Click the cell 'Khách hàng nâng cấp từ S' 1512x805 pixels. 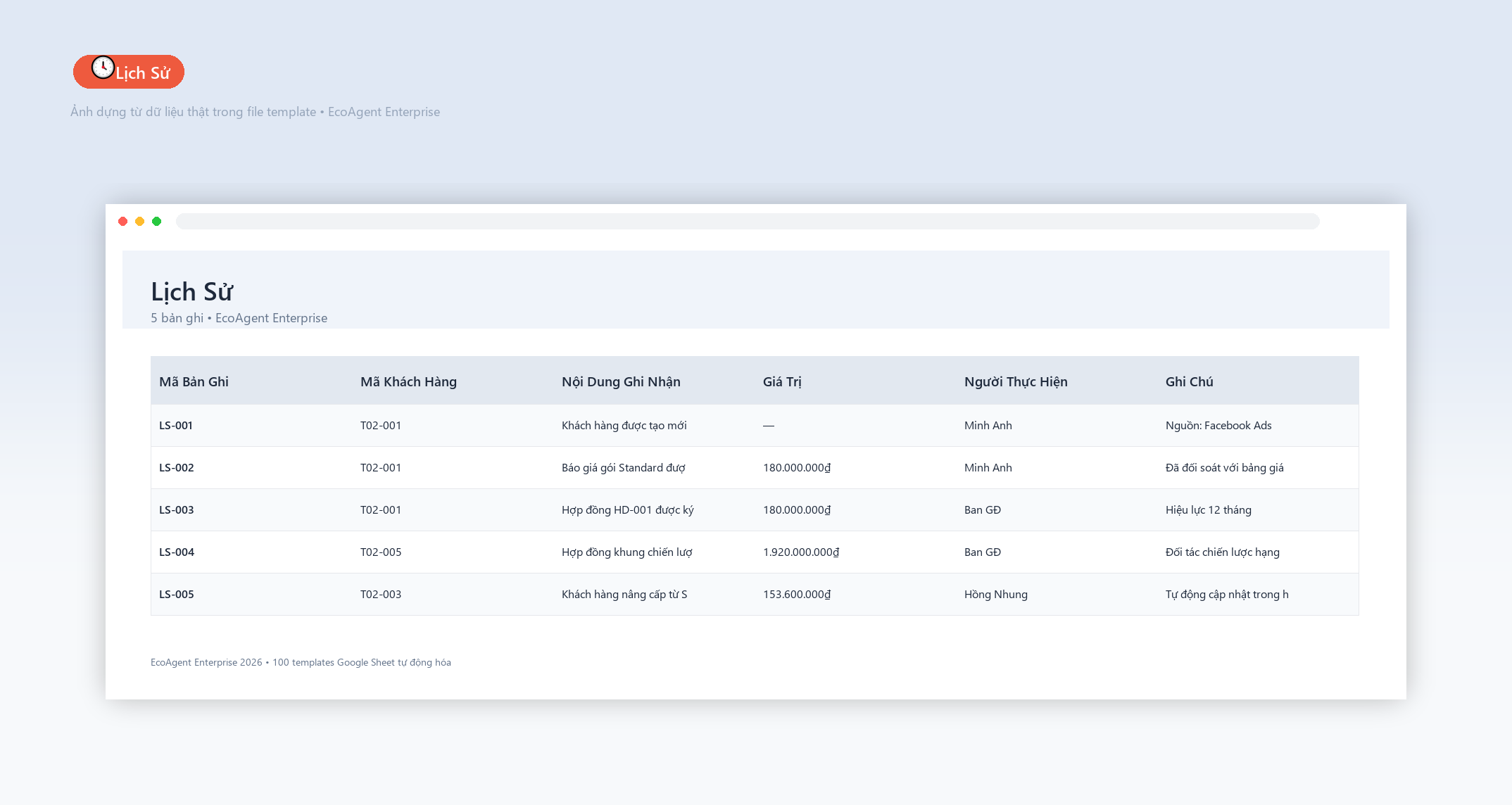tap(624, 594)
